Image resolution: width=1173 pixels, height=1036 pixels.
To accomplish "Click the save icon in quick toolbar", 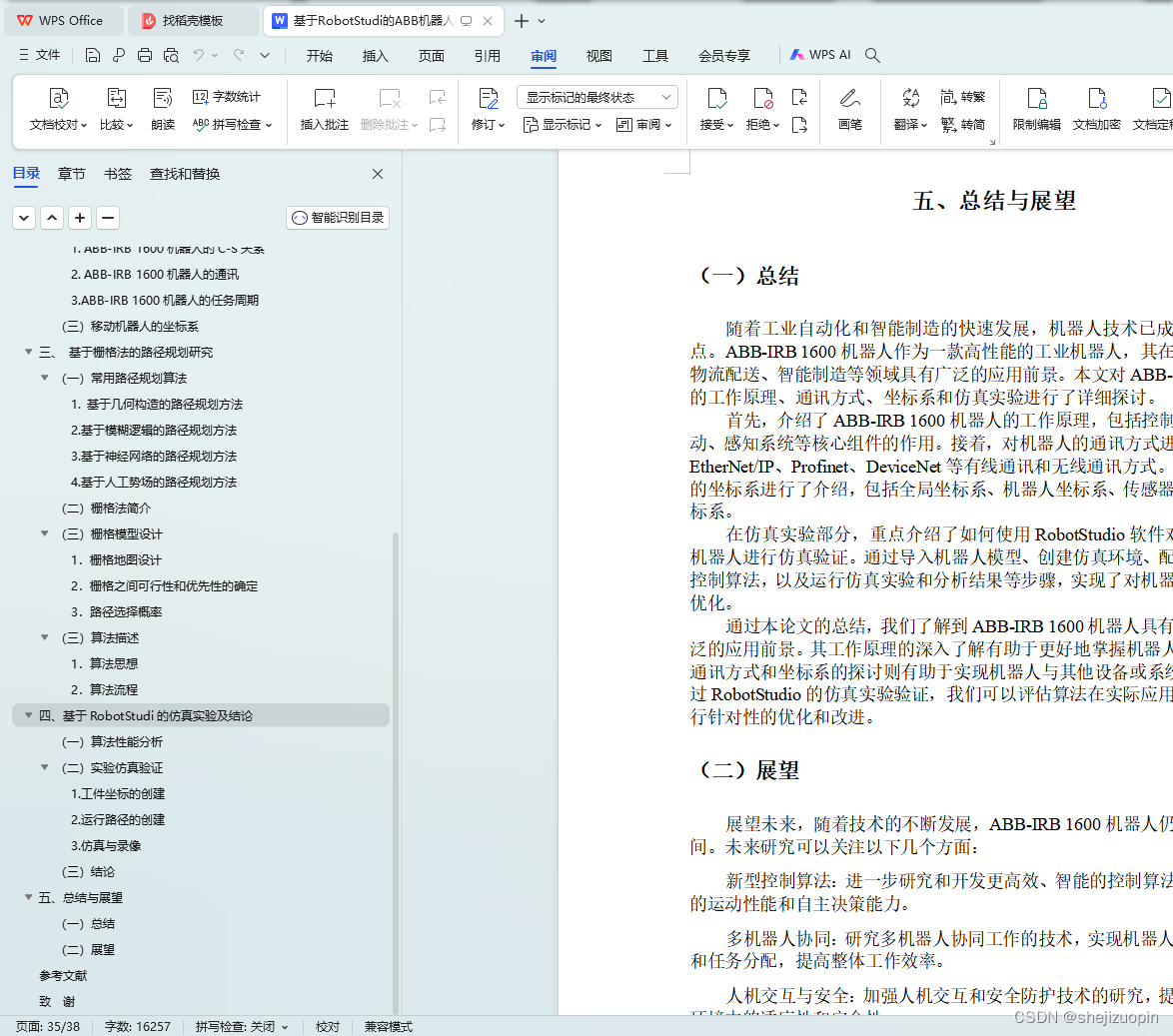I will (x=92, y=55).
